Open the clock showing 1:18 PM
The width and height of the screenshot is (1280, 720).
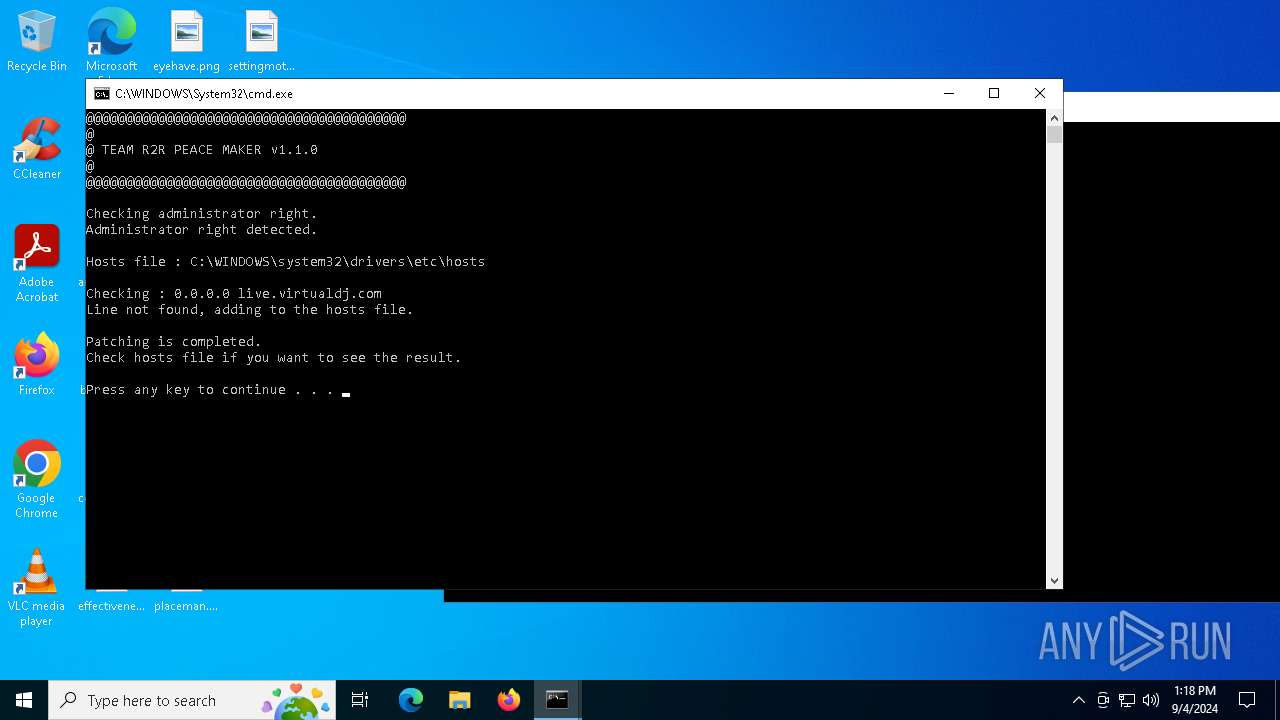coord(1195,700)
